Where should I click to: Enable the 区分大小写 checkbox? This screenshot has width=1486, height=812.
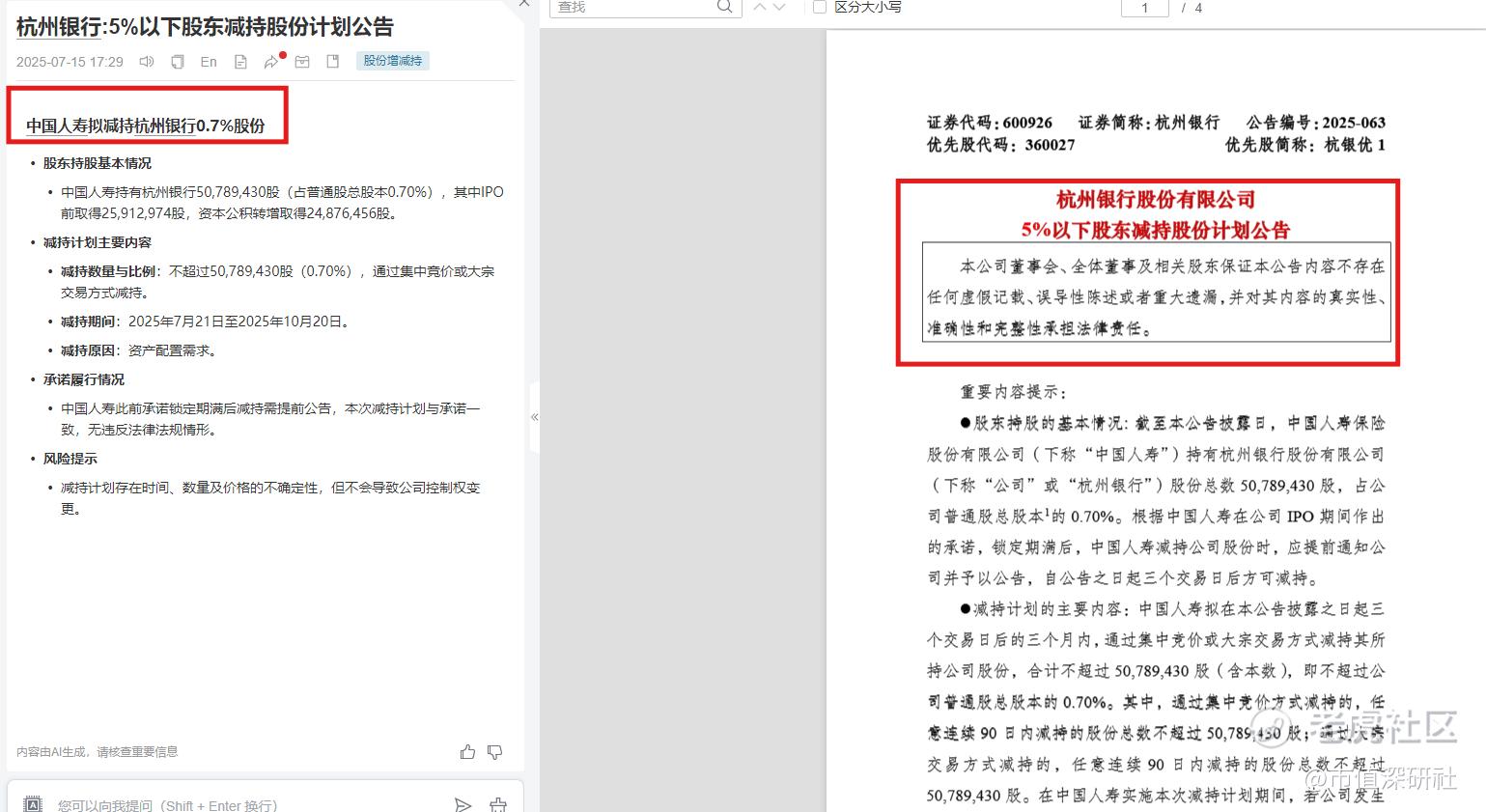pyautogui.click(x=820, y=7)
